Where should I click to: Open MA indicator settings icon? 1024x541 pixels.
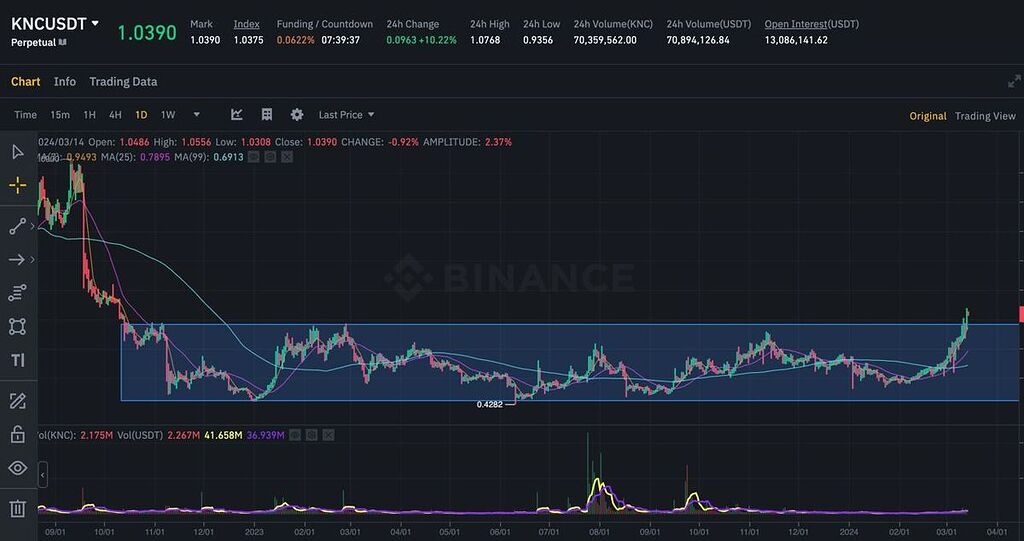click(270, 157)
